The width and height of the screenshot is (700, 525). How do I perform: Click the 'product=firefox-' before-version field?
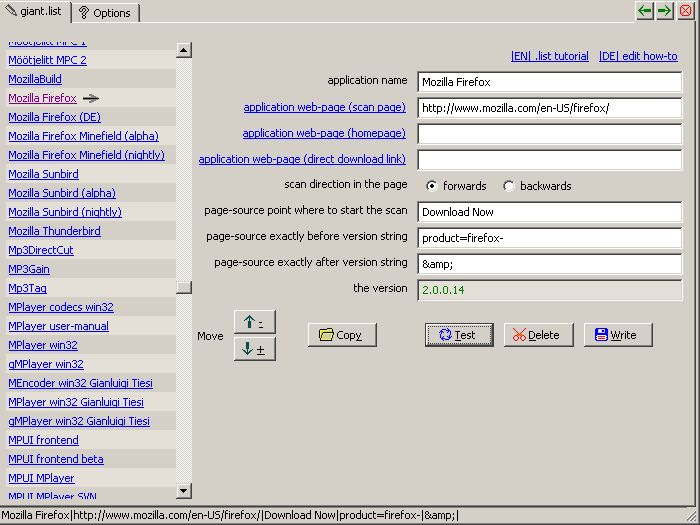pyautogui.click(x=550, y=238)
